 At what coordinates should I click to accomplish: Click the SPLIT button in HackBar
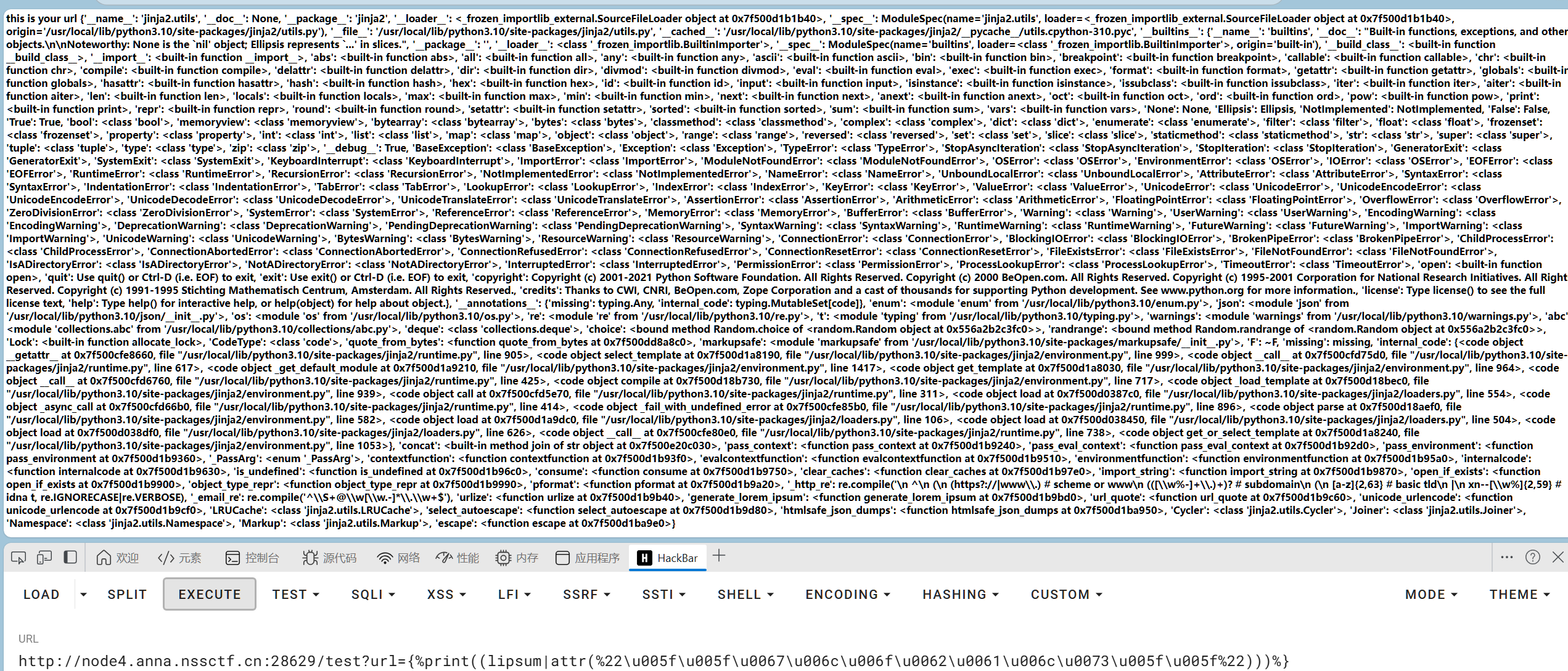click(127, 595)
